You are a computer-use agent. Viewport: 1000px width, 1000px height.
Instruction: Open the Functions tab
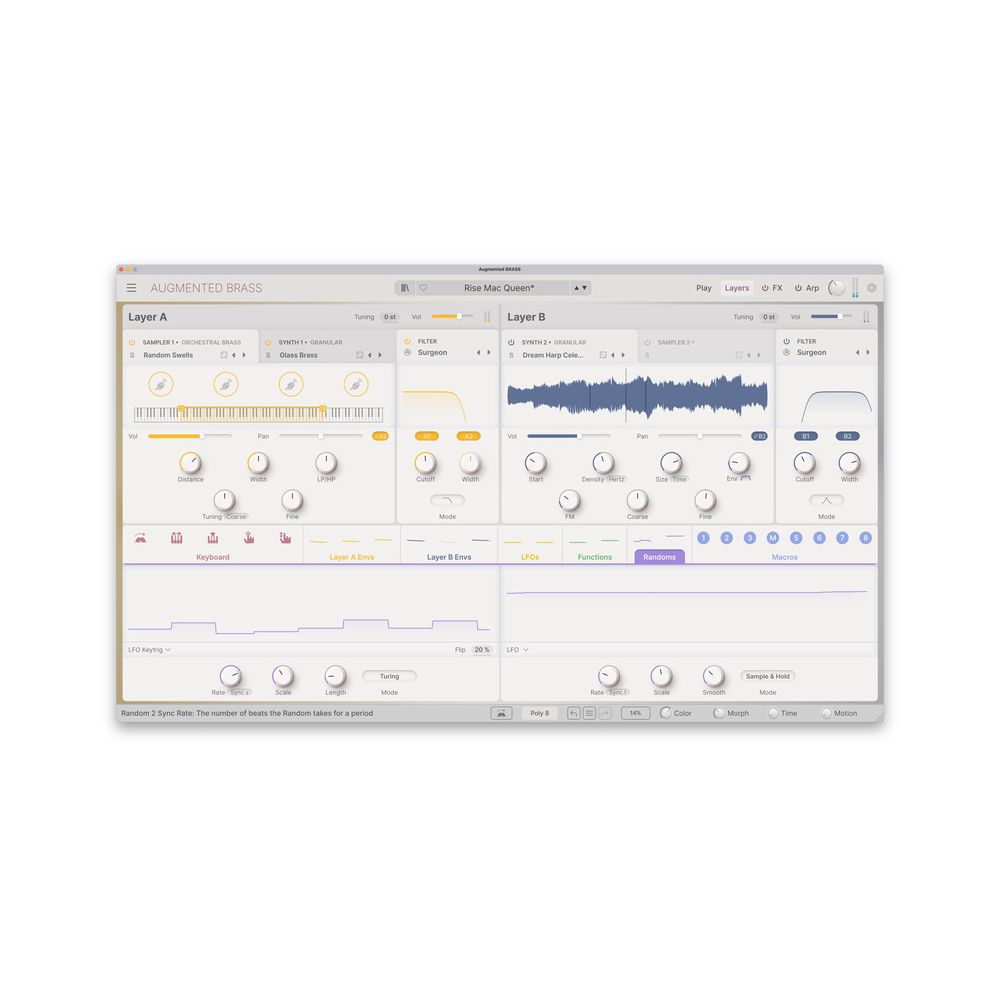594,557
